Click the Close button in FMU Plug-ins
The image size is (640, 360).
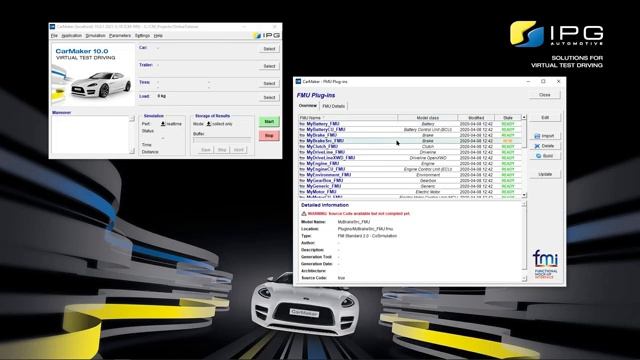click(x=544, y=95)
